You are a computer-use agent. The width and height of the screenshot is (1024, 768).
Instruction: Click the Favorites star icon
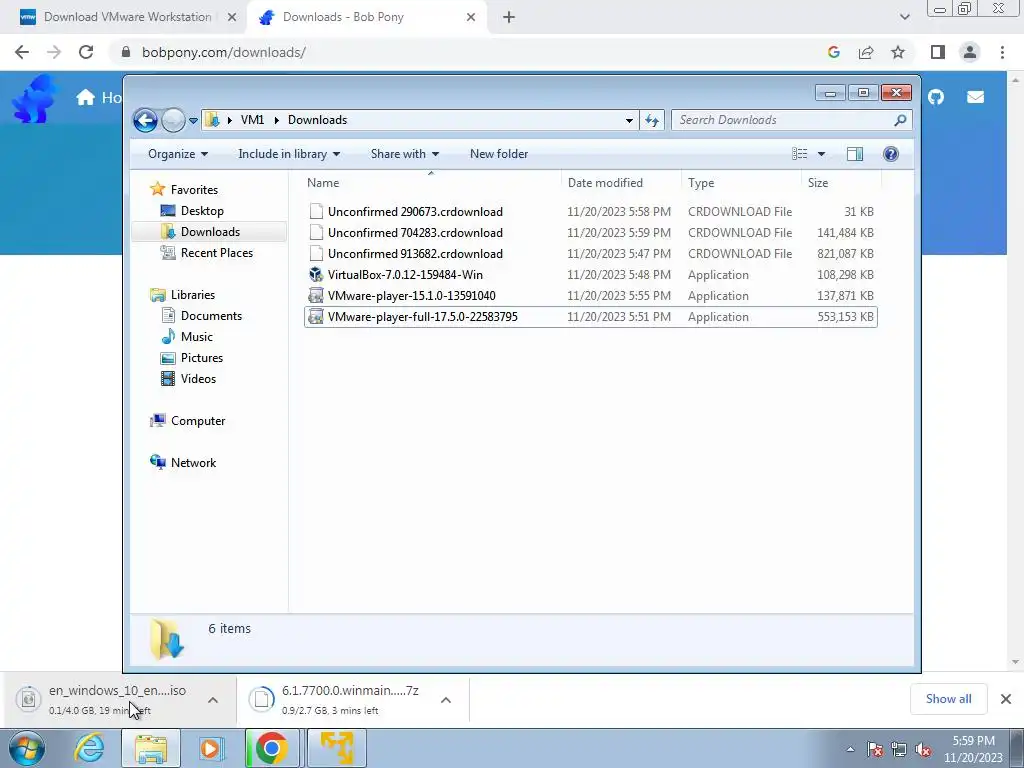pyautogui.click(x=157, y=189)
